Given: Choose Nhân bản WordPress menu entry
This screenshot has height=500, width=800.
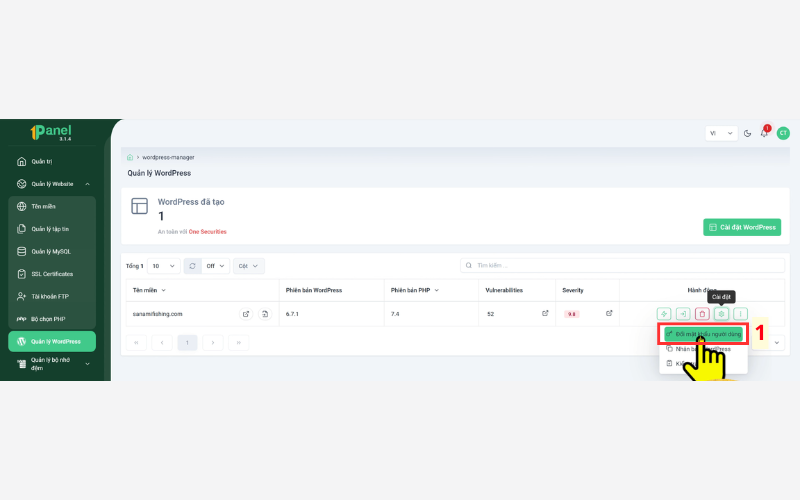Looking at the screenshot, I should point(703,349).
